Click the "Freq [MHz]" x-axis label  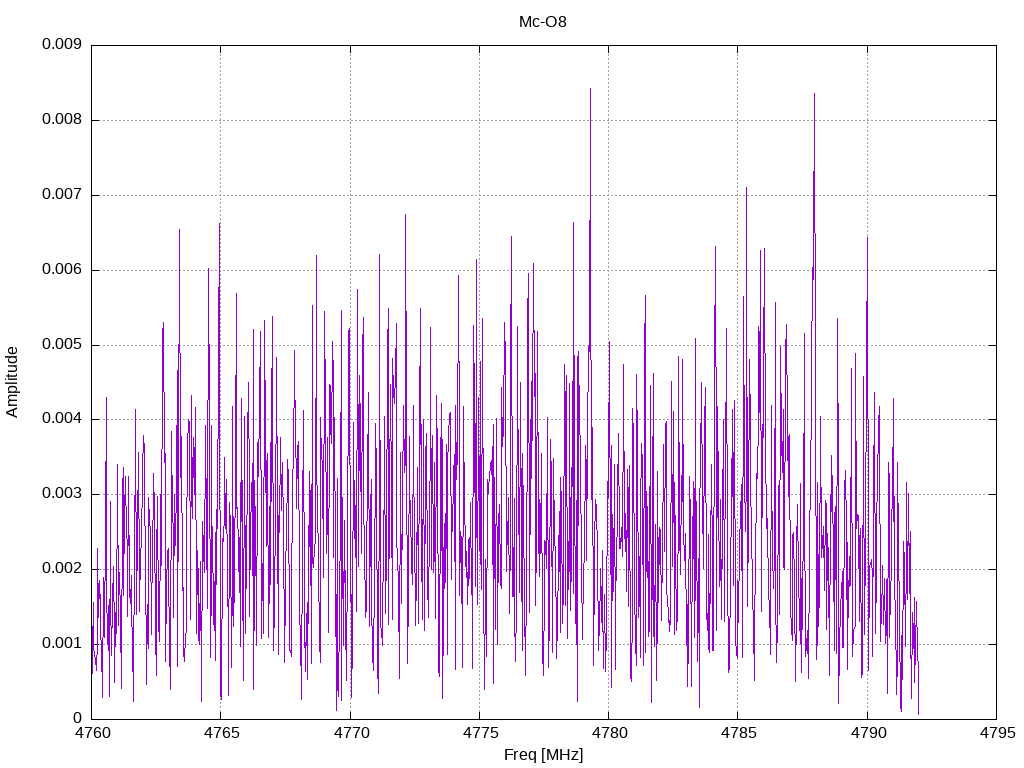click(543, 755)
